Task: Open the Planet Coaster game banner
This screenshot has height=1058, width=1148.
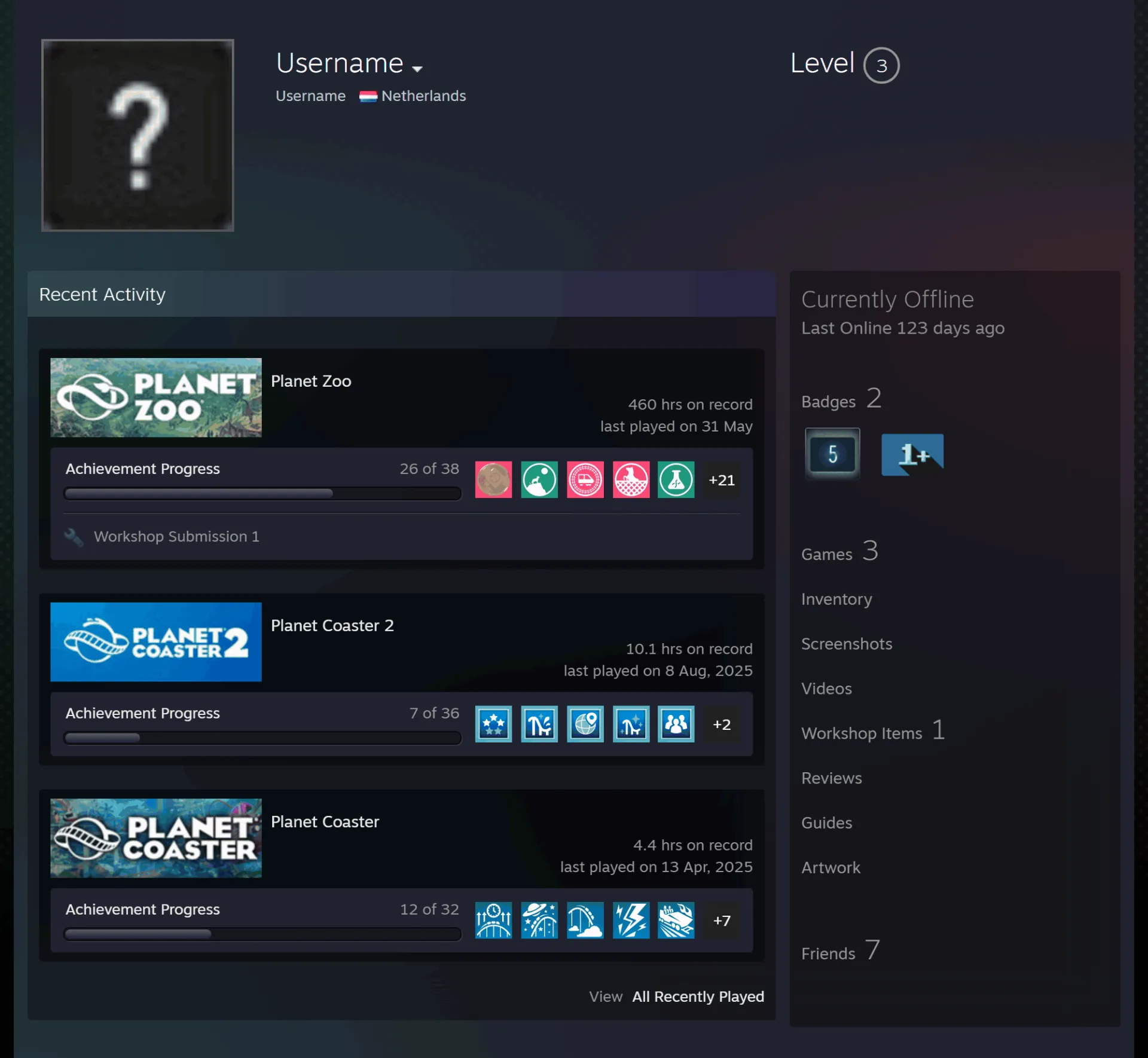Action: coord(156,838)
